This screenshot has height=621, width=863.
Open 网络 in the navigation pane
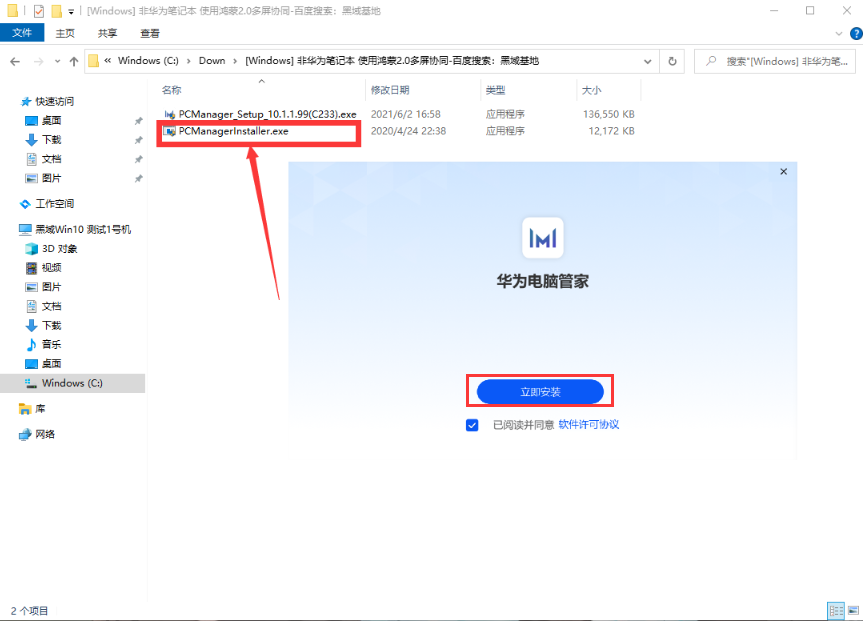click(45, 434)
